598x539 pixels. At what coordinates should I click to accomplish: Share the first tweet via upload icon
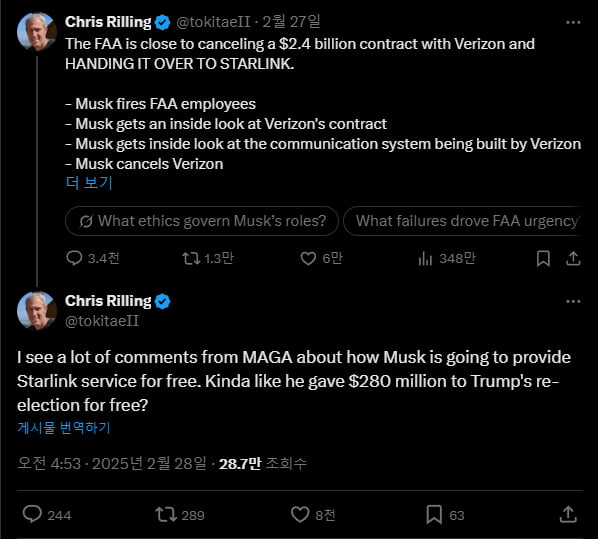(573, 258)
